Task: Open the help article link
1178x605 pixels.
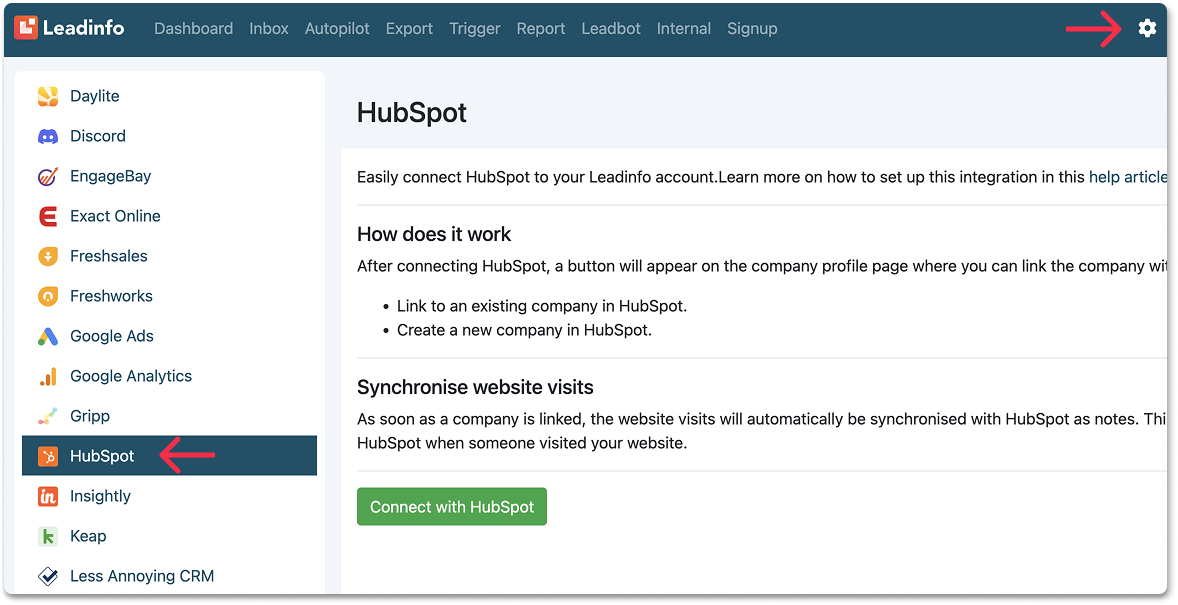Action: pyautogui.click(x=1128, y=177)
